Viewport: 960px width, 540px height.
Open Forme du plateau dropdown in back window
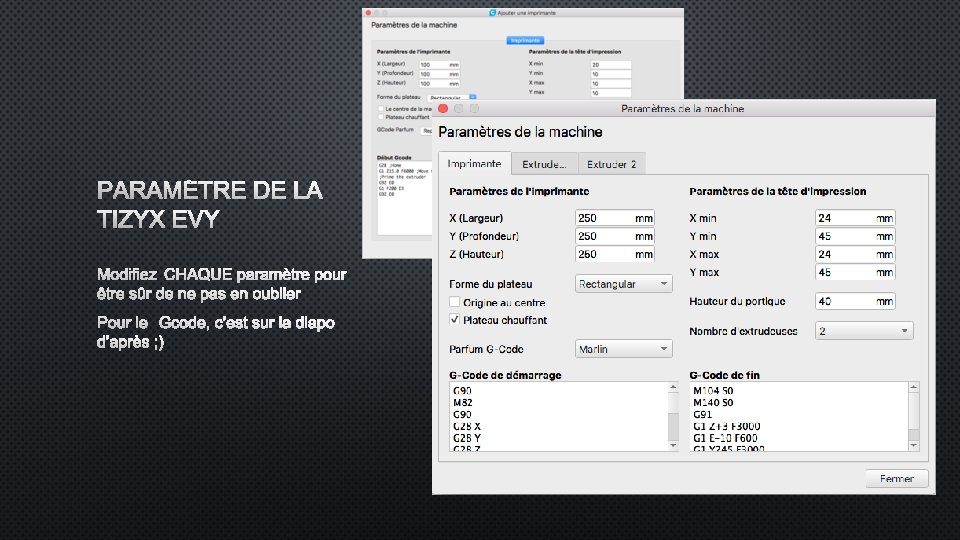tap(452, 97)
